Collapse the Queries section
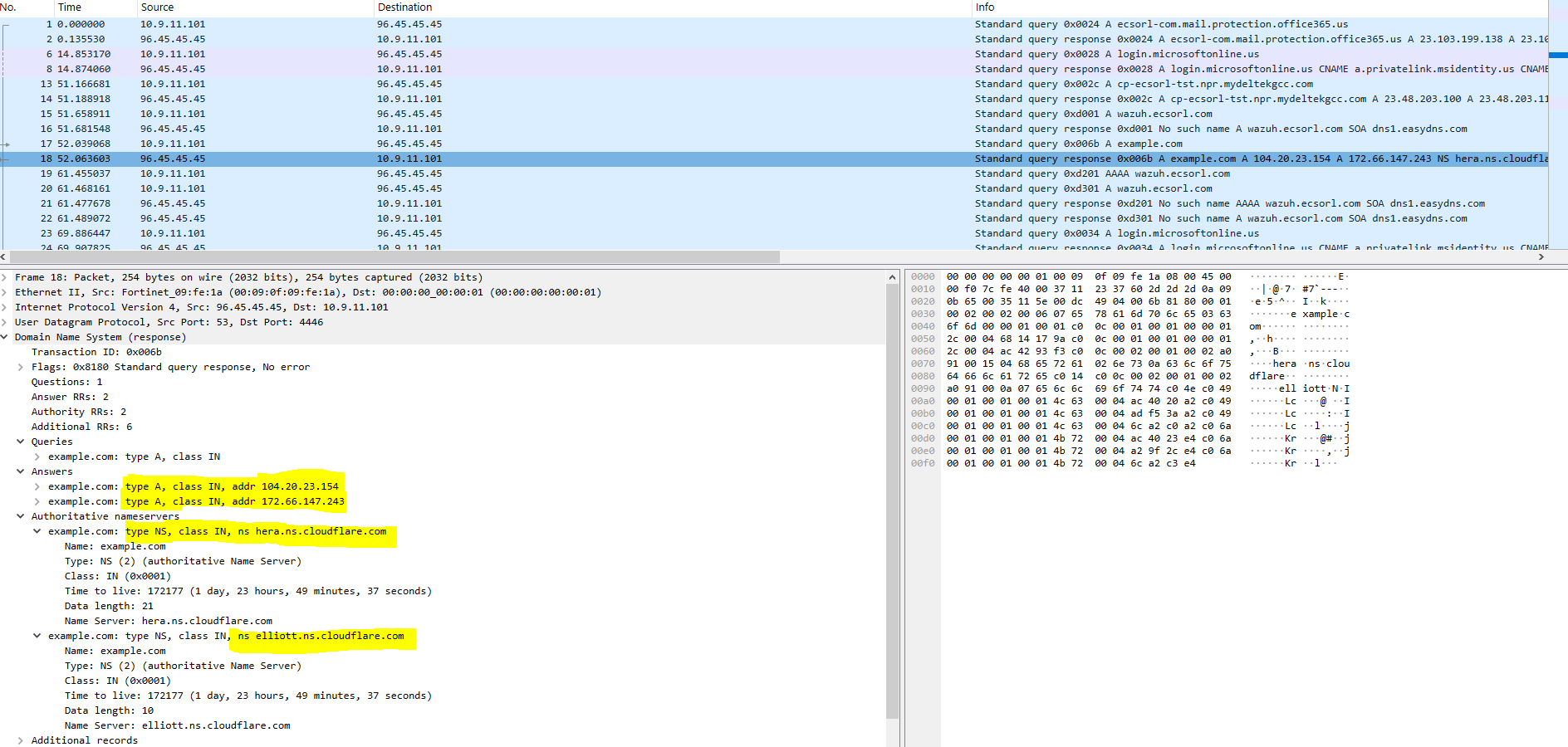Viewport: 1568px width, 747px height. pos(21,442)
